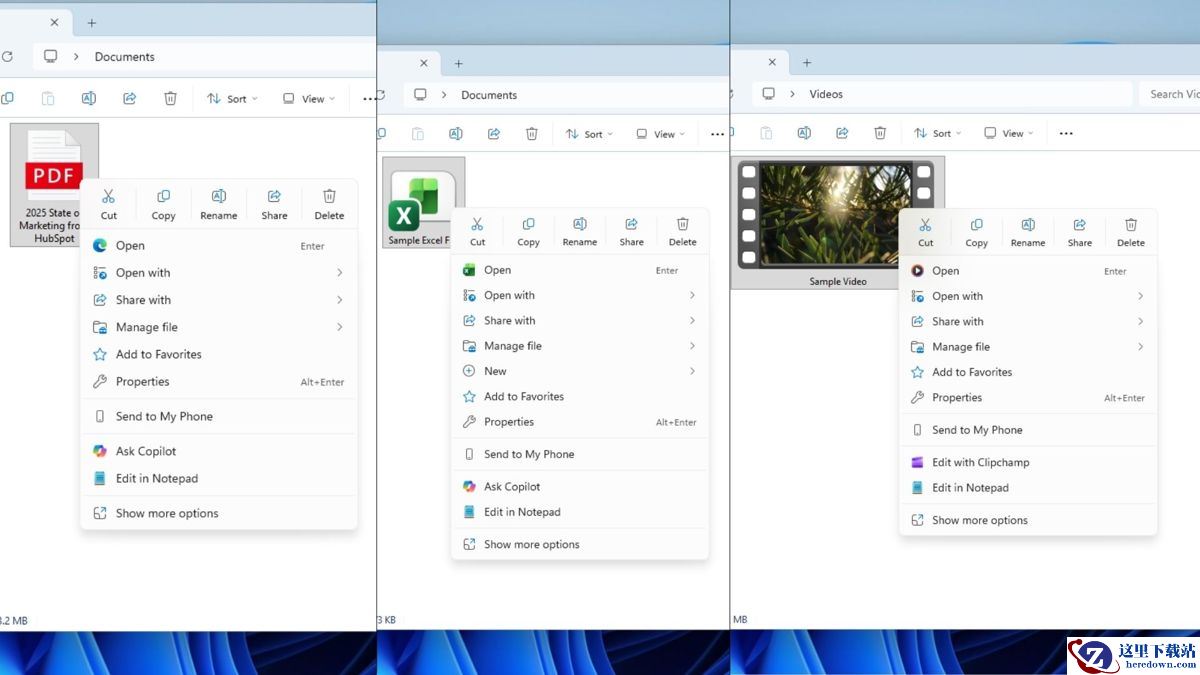Choose Show more options in the Excel context menu
The height and width of the screenshot is (675, 1200).
pyautogui.click(x=531, y=544)
